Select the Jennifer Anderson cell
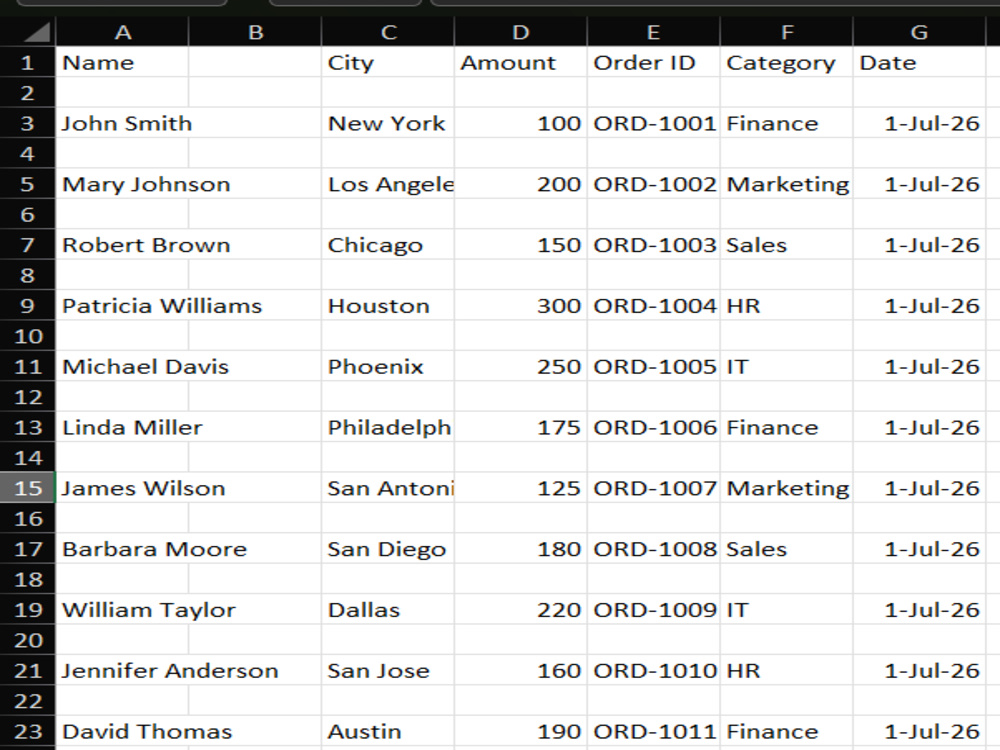This screenshot has width=1000, height=750. pos(122,670)
